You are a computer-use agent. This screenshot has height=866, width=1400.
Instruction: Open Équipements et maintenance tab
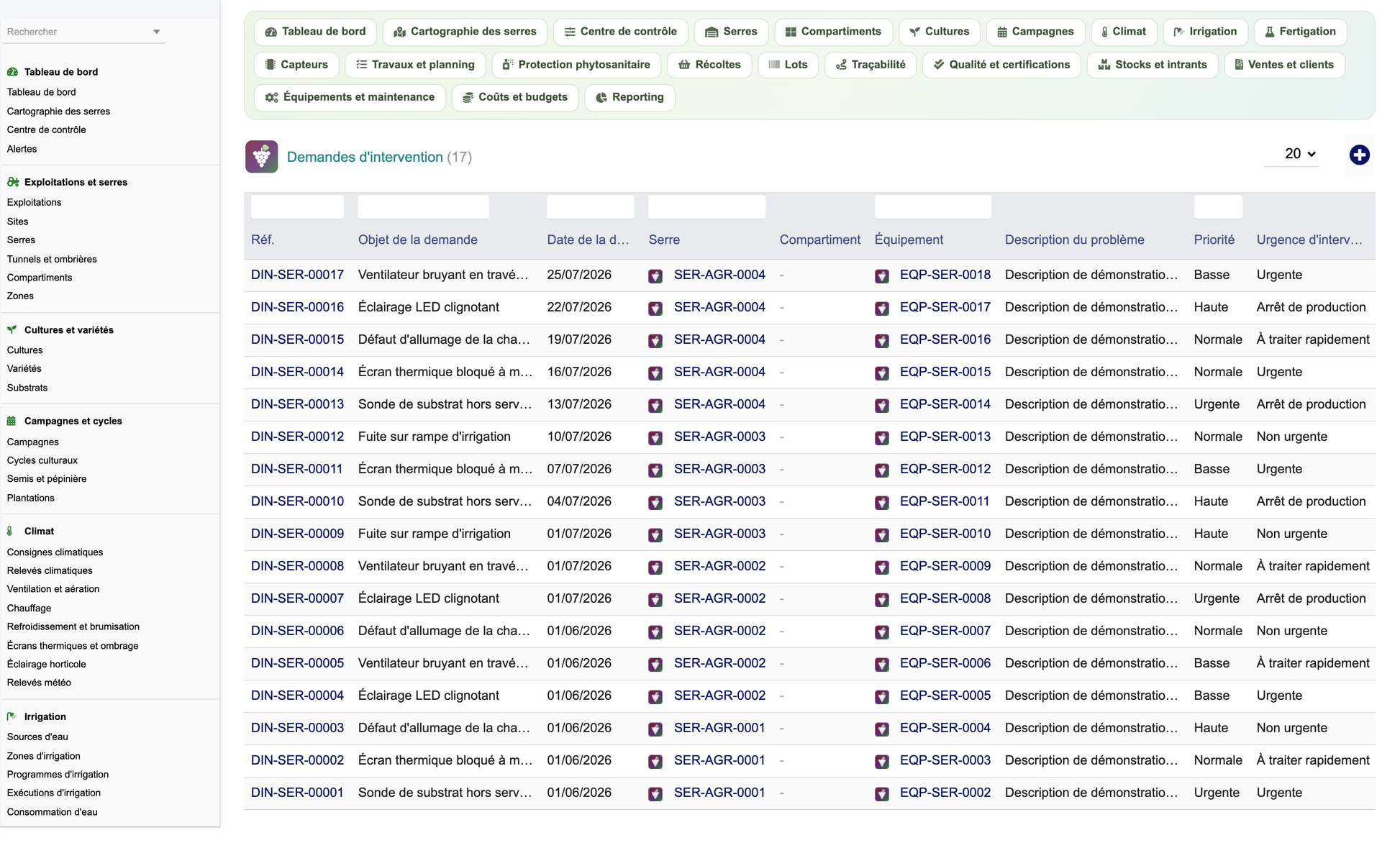pyautogui.click(x=350, y=97)
